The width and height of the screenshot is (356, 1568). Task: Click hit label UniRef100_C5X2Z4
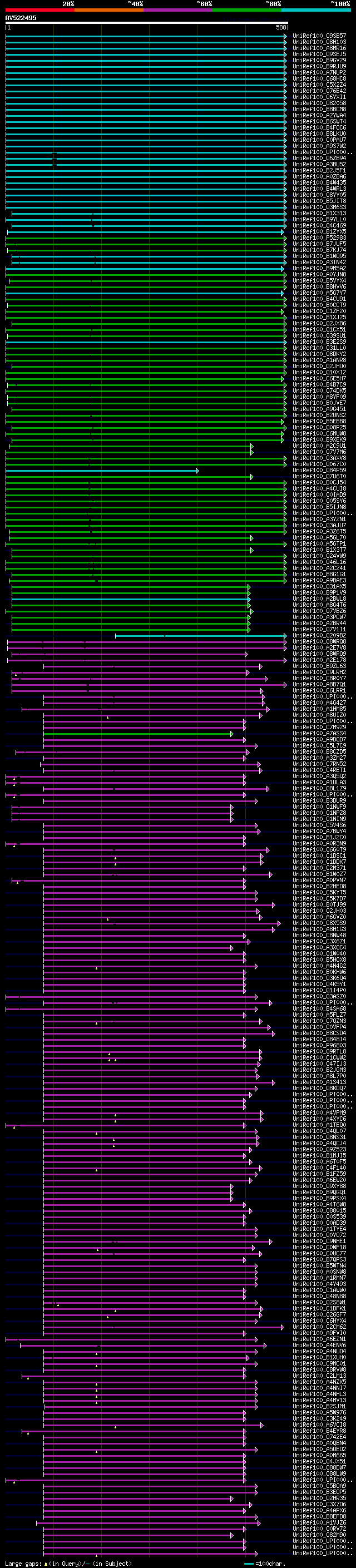319,85
